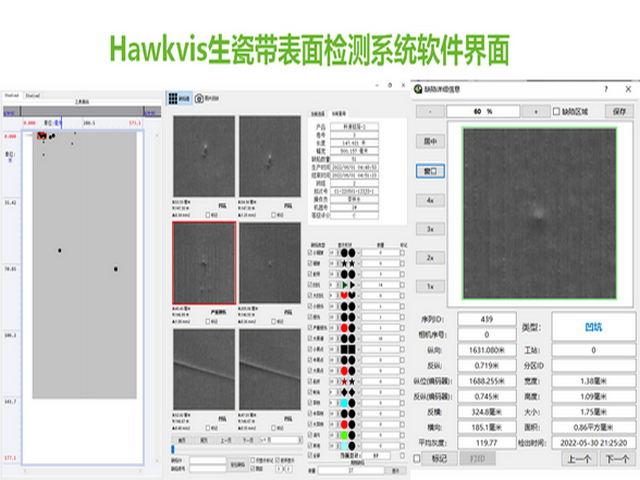Uncheck the defect type in the green triangle row
640x480 pixels.
[x=310, y=285]
